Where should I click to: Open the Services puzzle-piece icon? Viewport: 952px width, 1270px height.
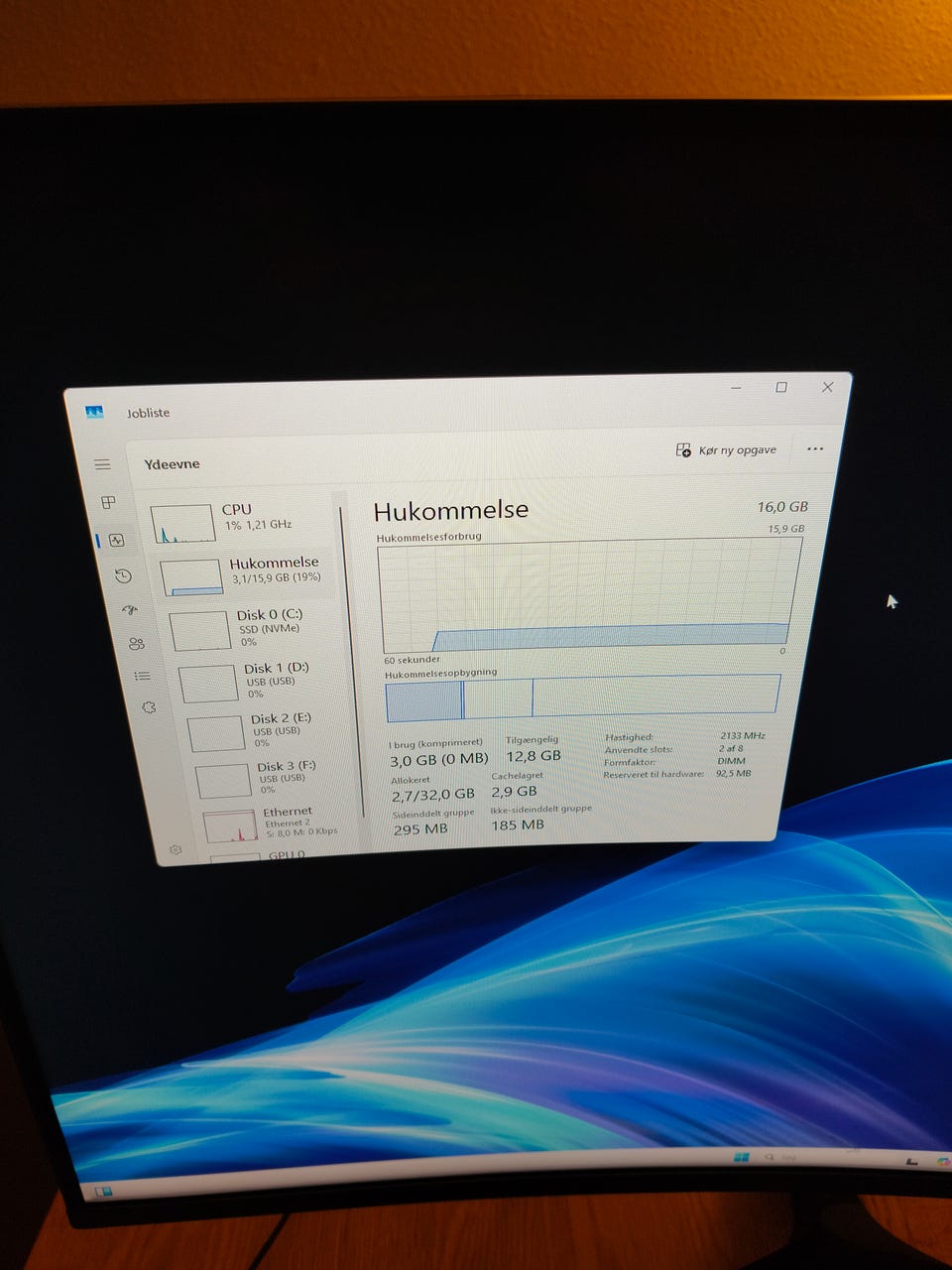coord(149,707)
